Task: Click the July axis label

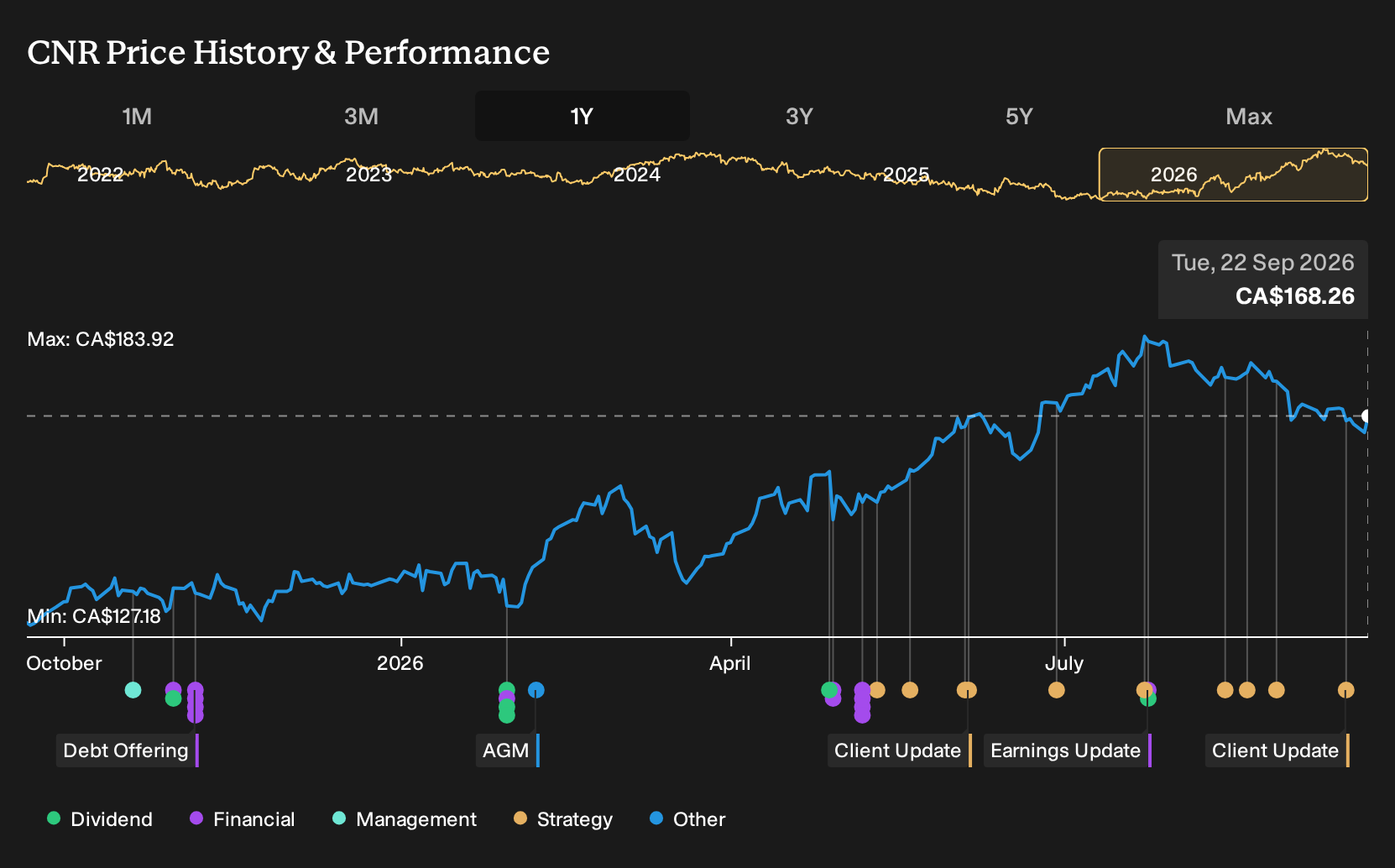Action: 1064,663
